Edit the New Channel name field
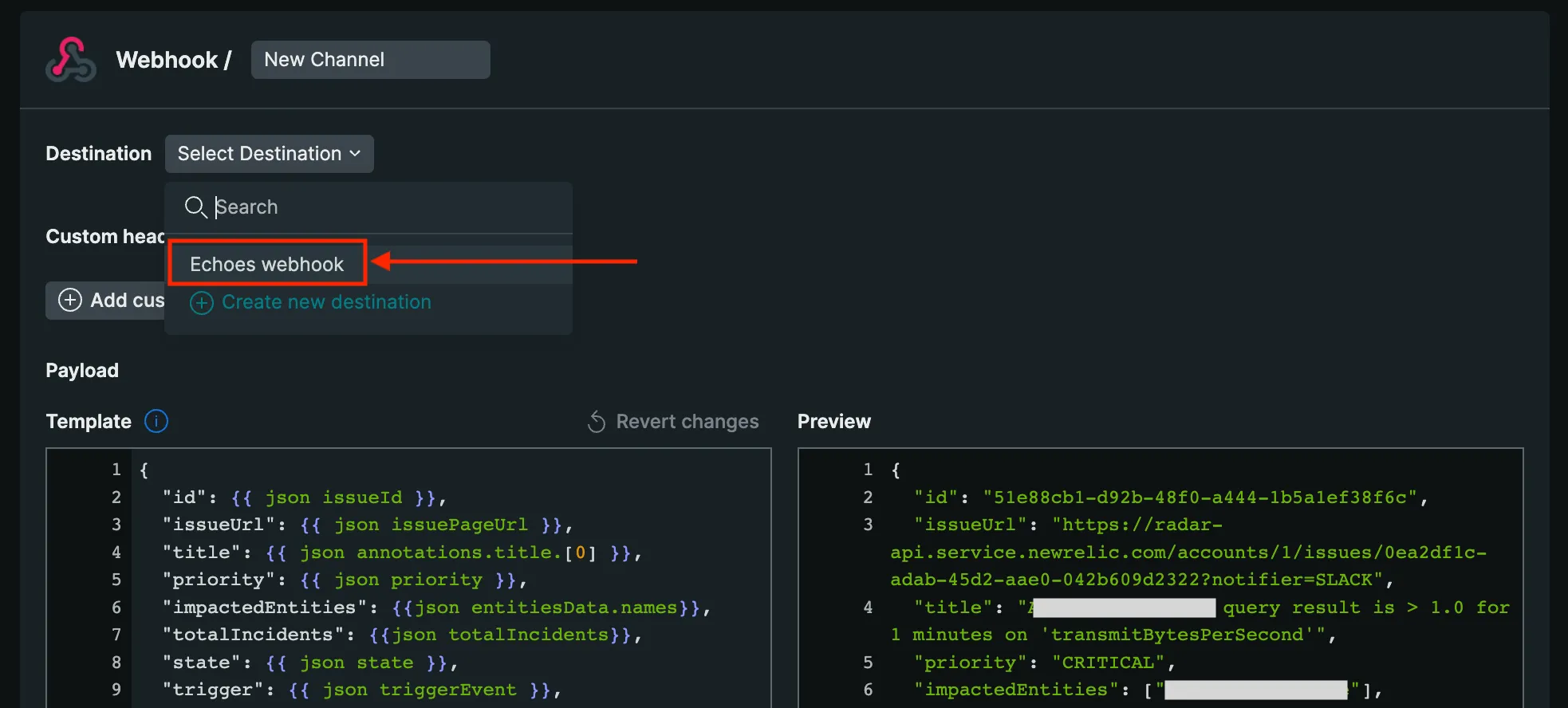 370,60
